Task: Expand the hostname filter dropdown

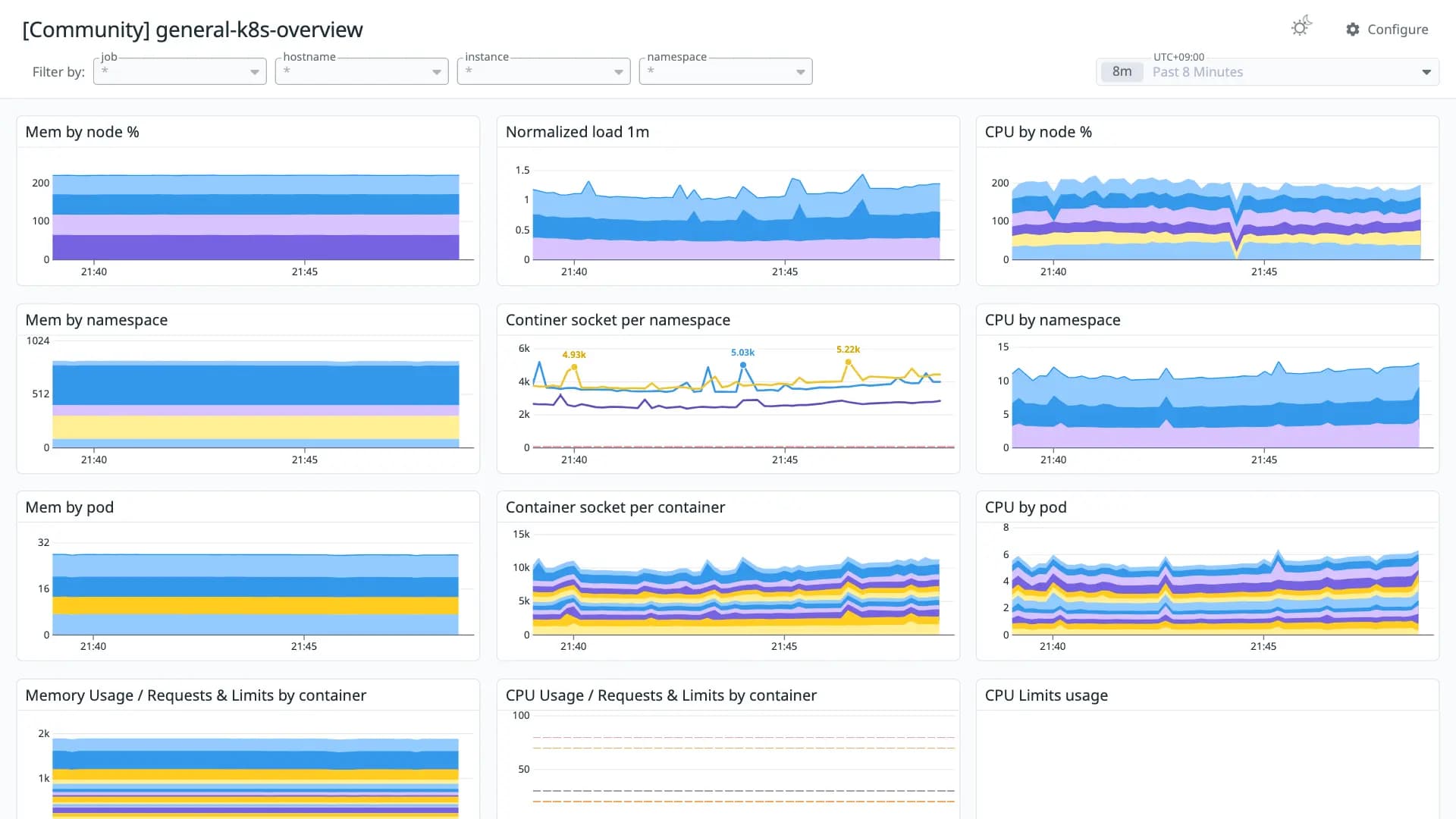Action: (x=362, y=71)
